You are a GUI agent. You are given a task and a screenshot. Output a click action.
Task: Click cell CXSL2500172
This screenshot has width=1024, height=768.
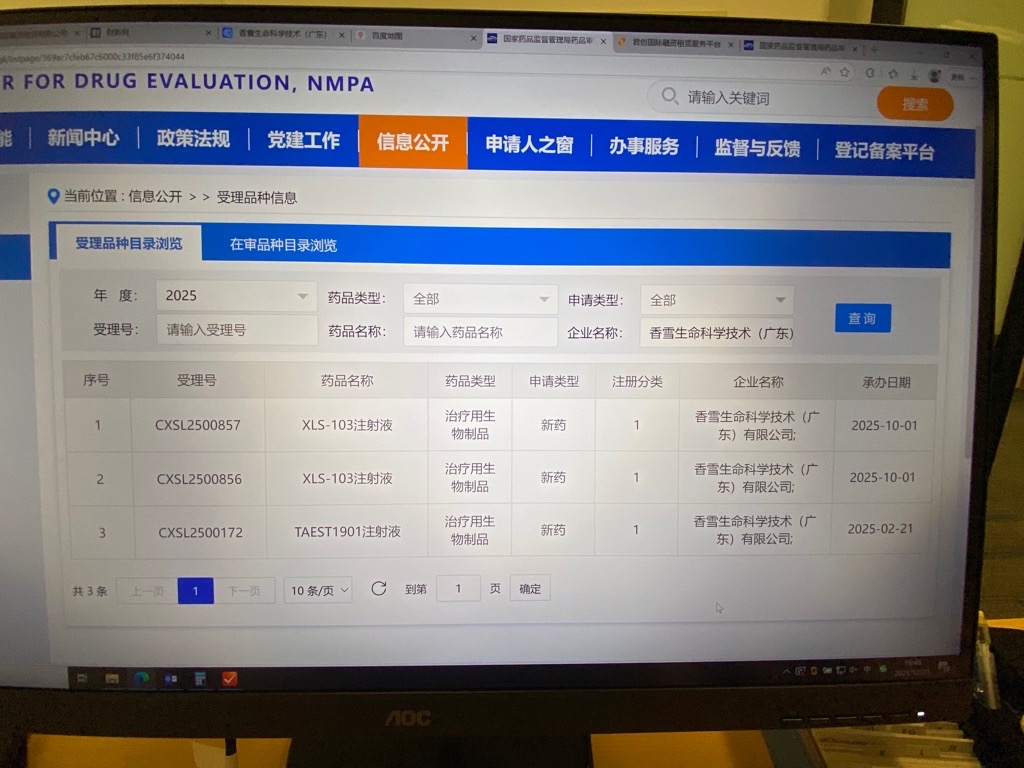[200, 532]
